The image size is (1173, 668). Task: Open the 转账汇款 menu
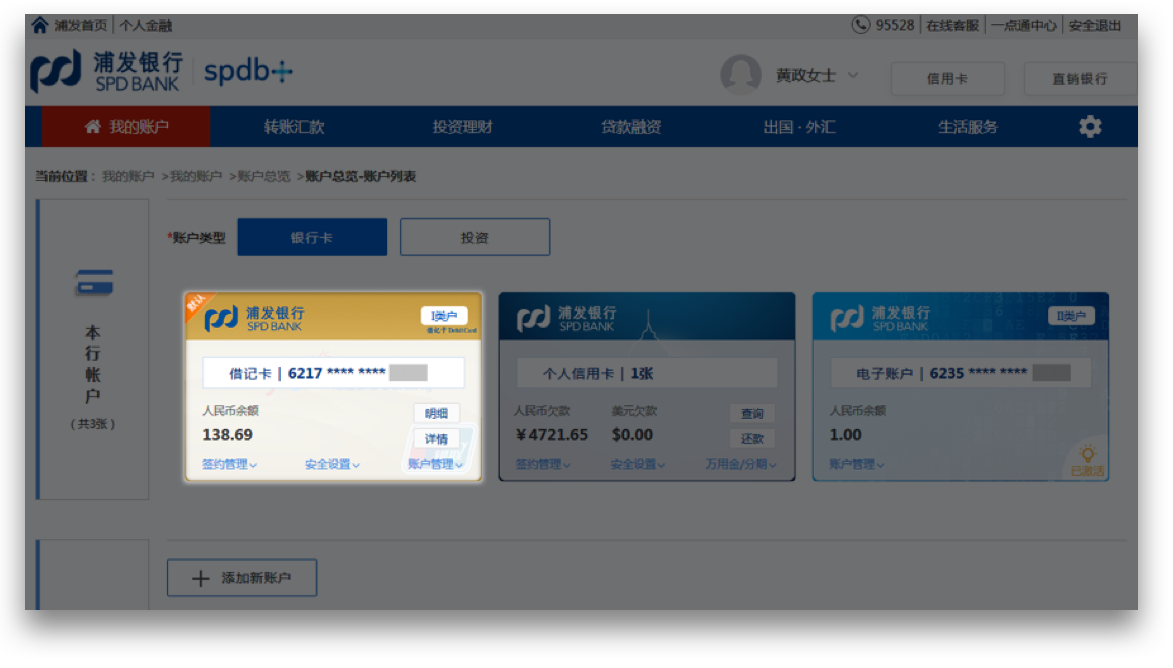pyautogui.click(x=294, y=127)
